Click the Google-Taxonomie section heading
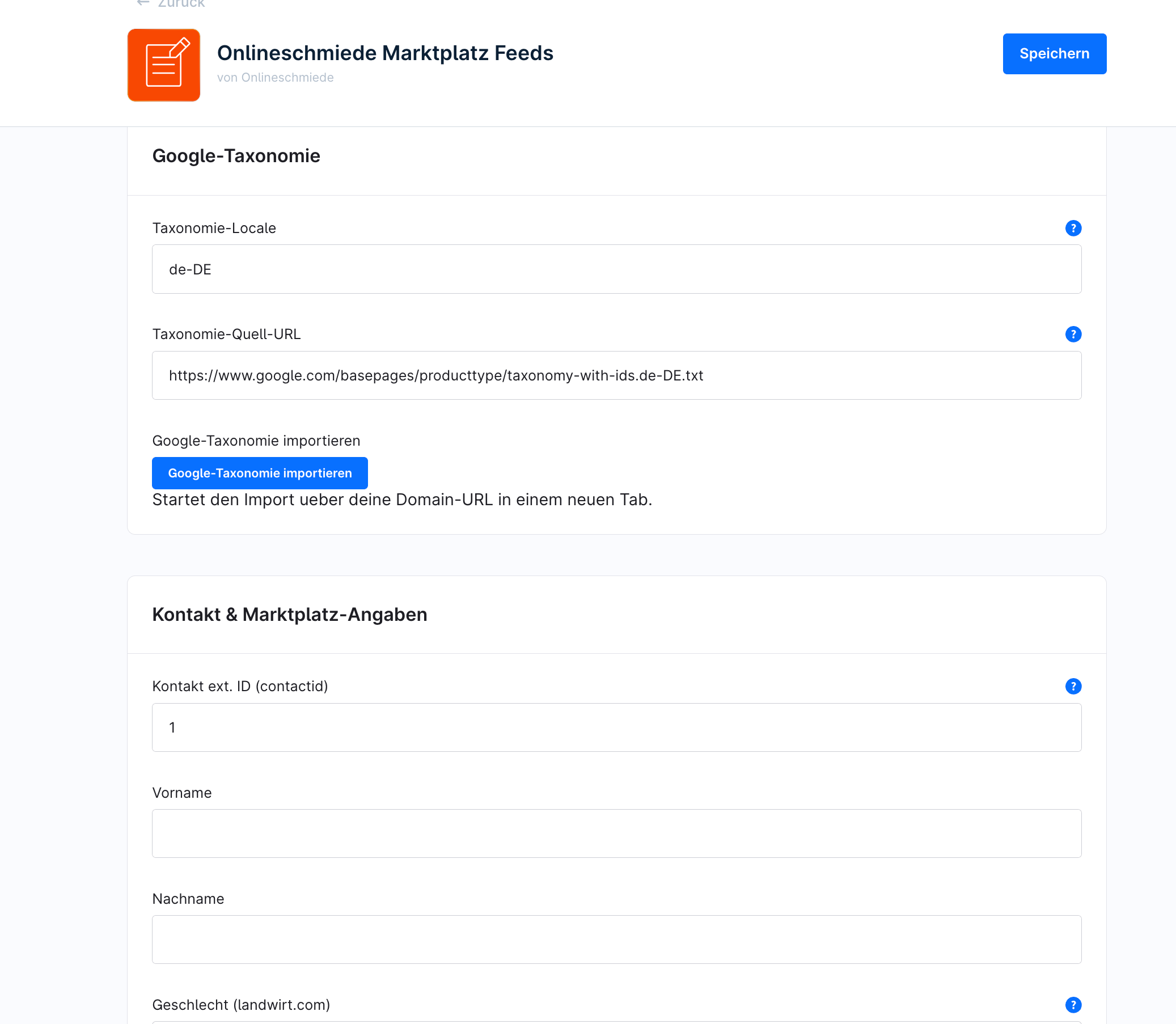The height and width of the screenshot is (1024, 1176). pos(236,156)
